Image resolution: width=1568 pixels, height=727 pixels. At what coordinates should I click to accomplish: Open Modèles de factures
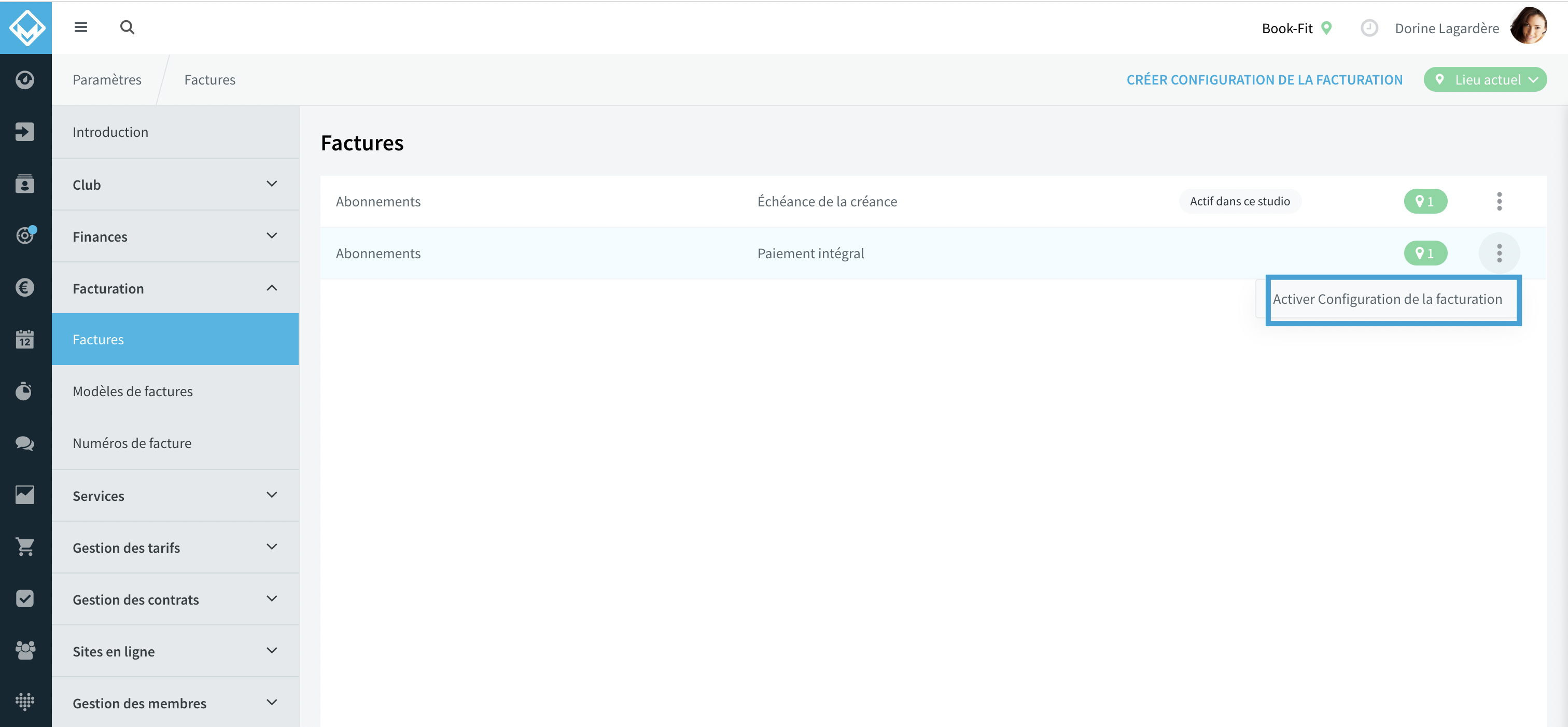tap(175, 391)
